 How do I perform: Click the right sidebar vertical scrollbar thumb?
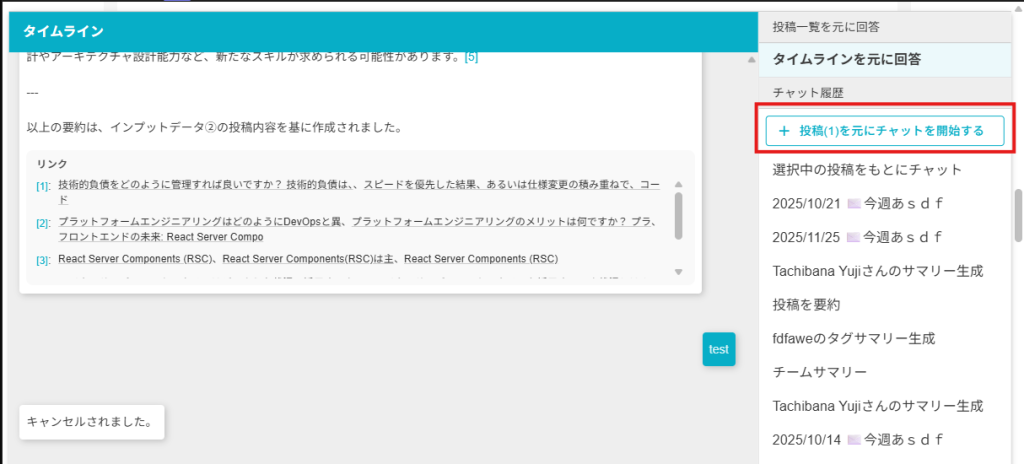1018,215
